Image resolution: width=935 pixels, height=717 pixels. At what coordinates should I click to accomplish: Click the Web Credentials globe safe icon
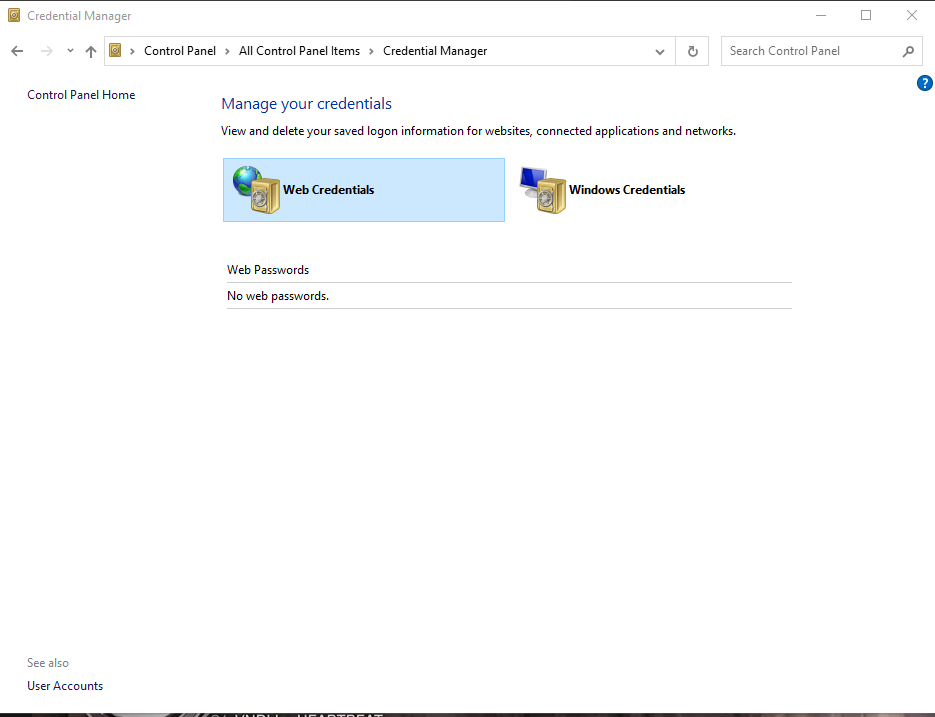[x=256, y=190]
